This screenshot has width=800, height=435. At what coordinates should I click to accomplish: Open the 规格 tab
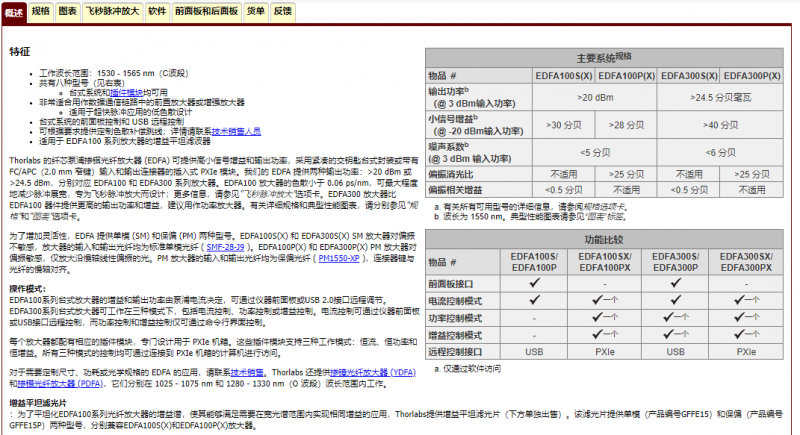[x=40, y=11]
